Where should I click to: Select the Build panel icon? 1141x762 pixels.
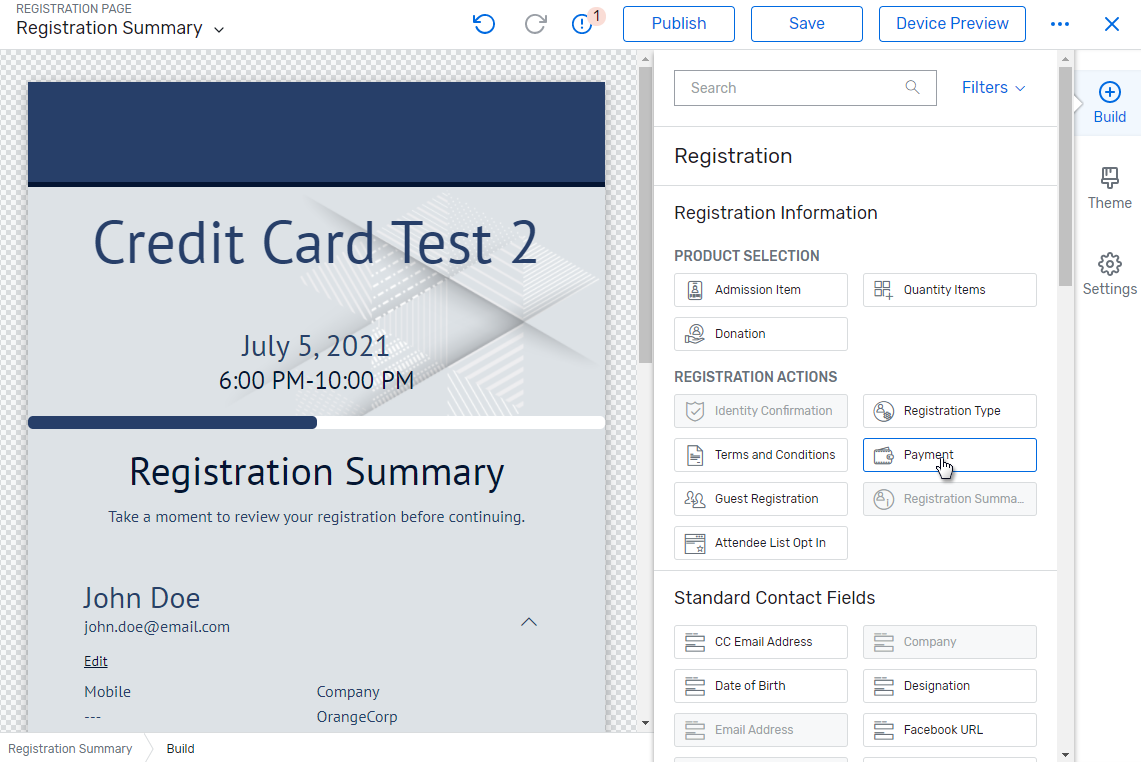pyautogui.click(x=1109, y=102)
